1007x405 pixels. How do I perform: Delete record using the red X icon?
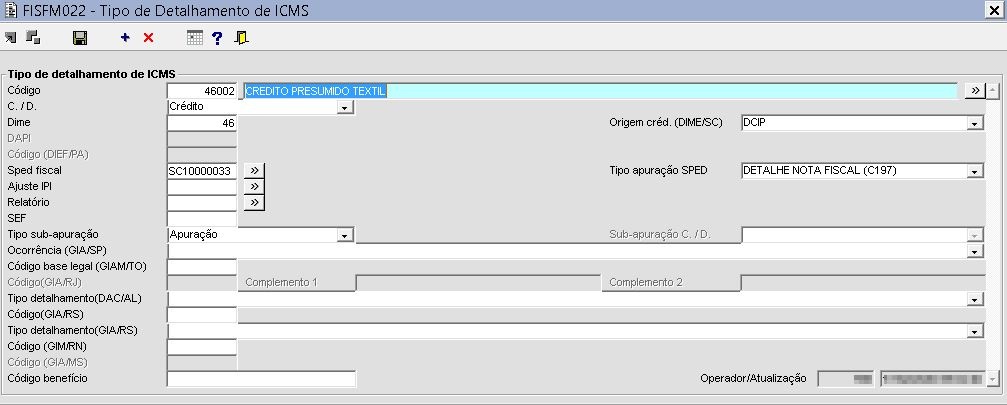(148, 38)
